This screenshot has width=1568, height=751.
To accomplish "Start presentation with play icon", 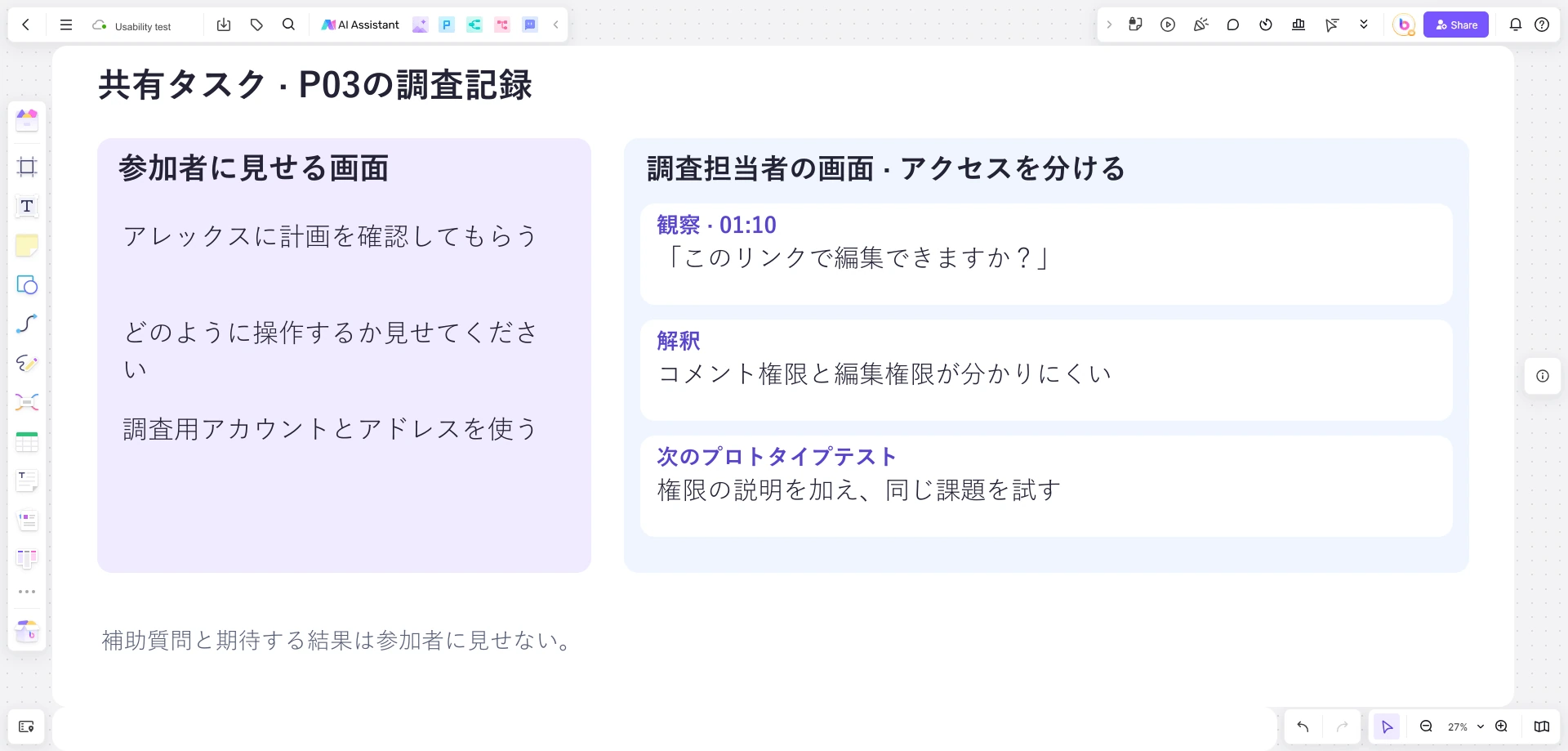I will (1168, 25).
